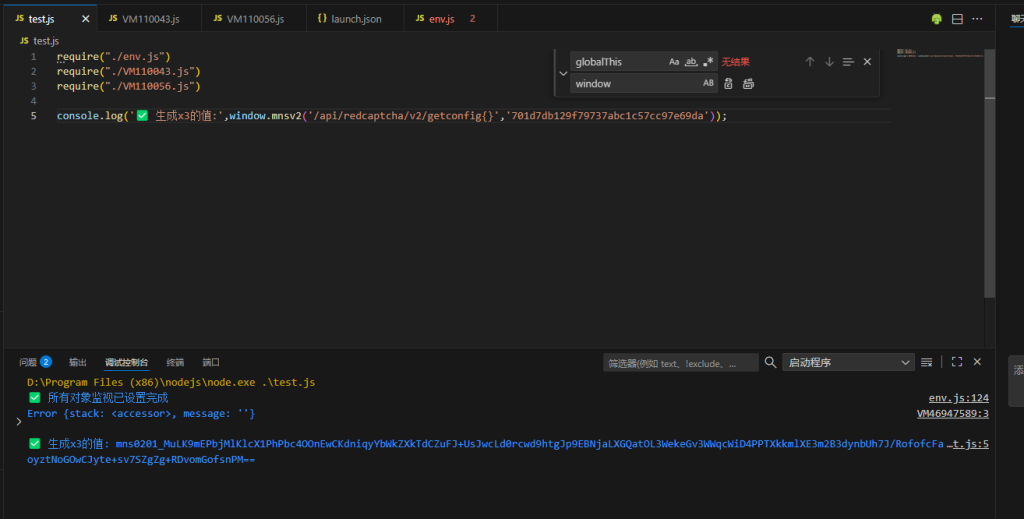Image resolution: width=1024 pixels, height=519 pixels.
Task: Open the 终端 terminal panel tab
Action: pos(175,362)
